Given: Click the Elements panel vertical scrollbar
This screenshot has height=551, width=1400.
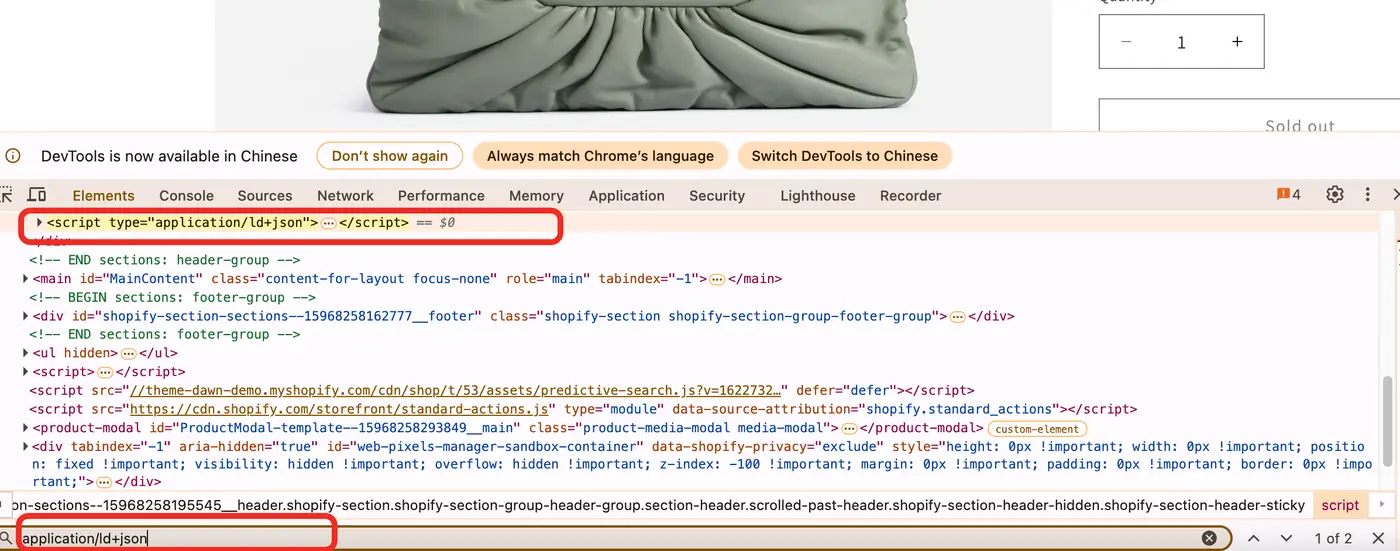Looking at the screenshot, I should coord(1387,420).
